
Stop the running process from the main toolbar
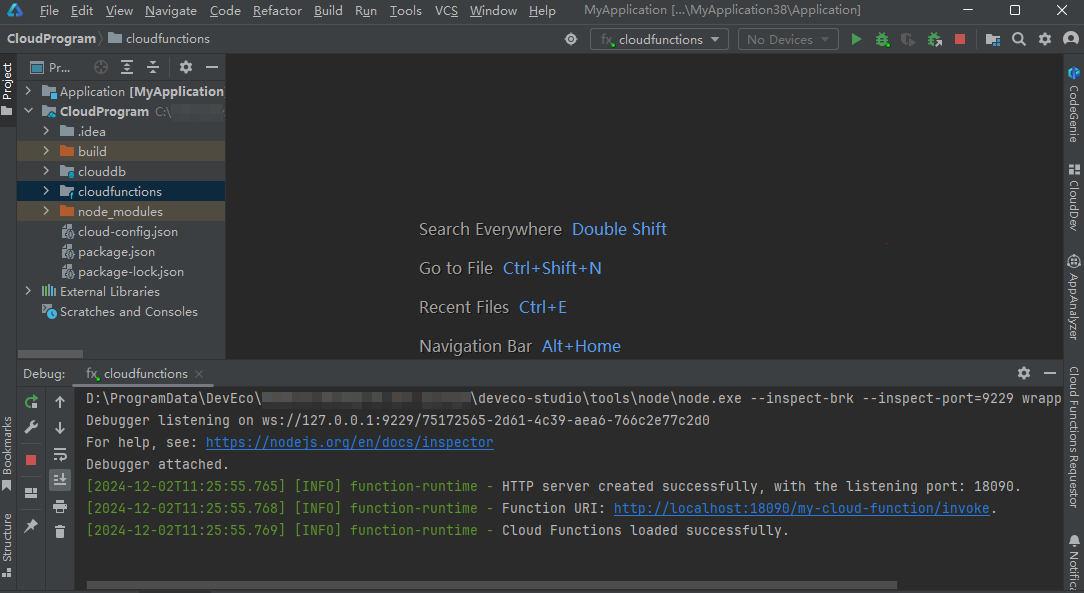click(960, 39)
